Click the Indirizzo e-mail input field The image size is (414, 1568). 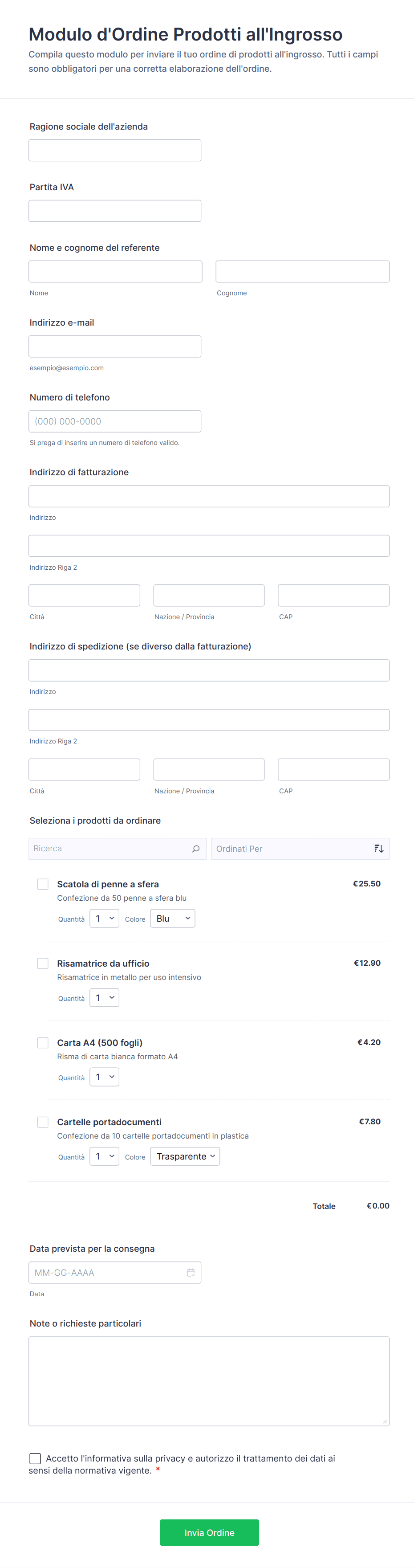click(x=114, y=347)
